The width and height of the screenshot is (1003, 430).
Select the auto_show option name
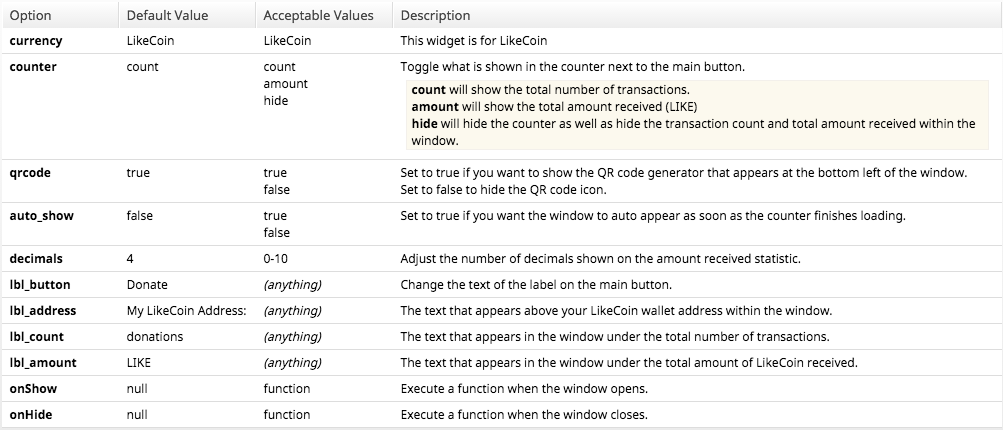pos(42,216)
